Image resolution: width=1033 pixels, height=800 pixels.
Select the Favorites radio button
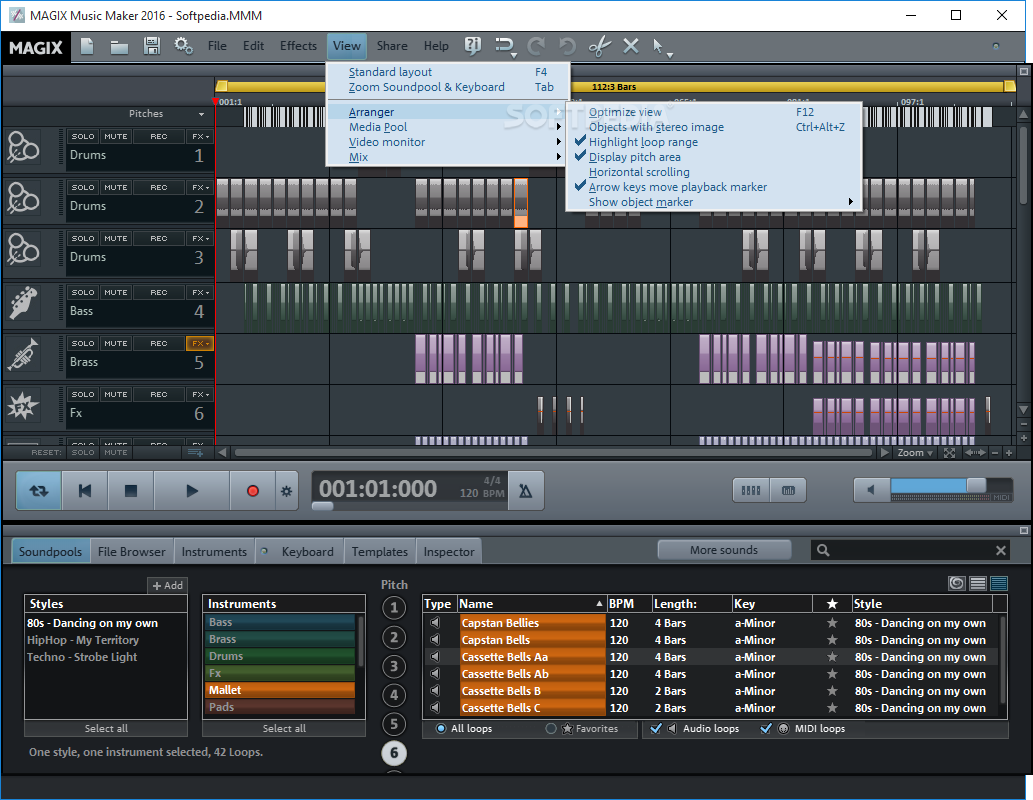[551, 729]
